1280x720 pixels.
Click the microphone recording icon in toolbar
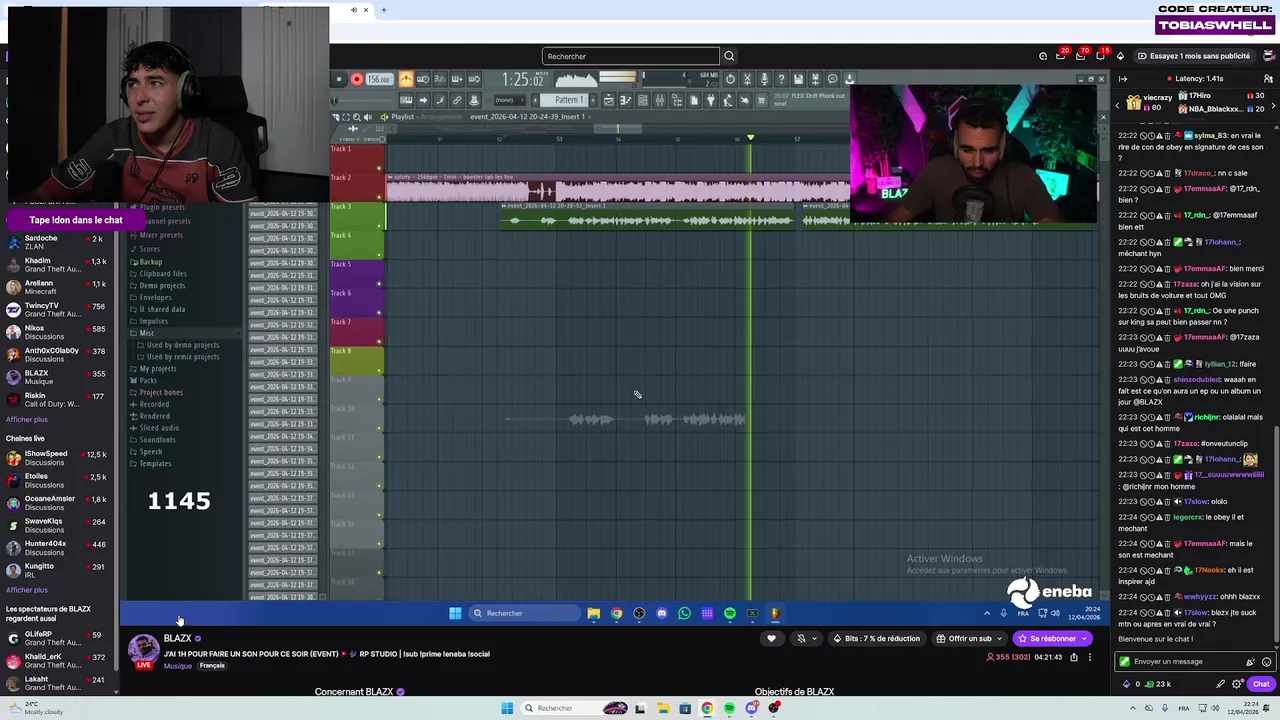(764, 79)
